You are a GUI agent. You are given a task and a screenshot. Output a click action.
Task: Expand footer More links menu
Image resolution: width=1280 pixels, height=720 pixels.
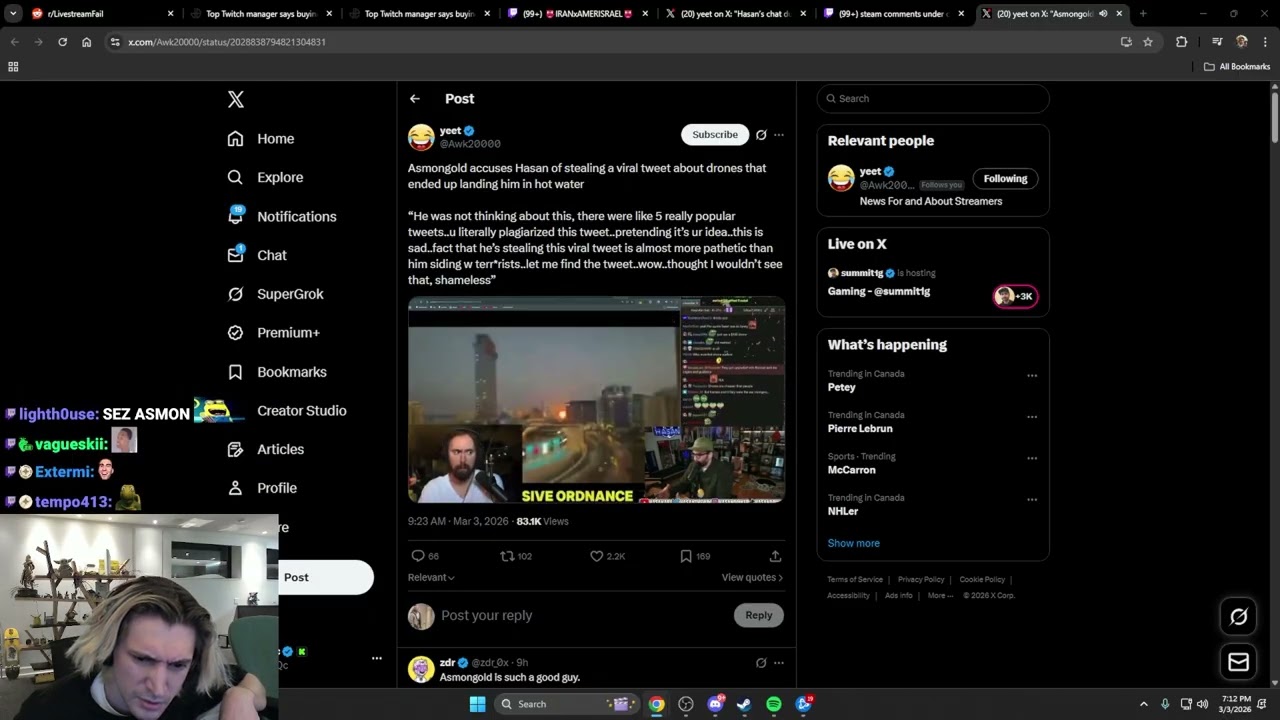point(940,596)
